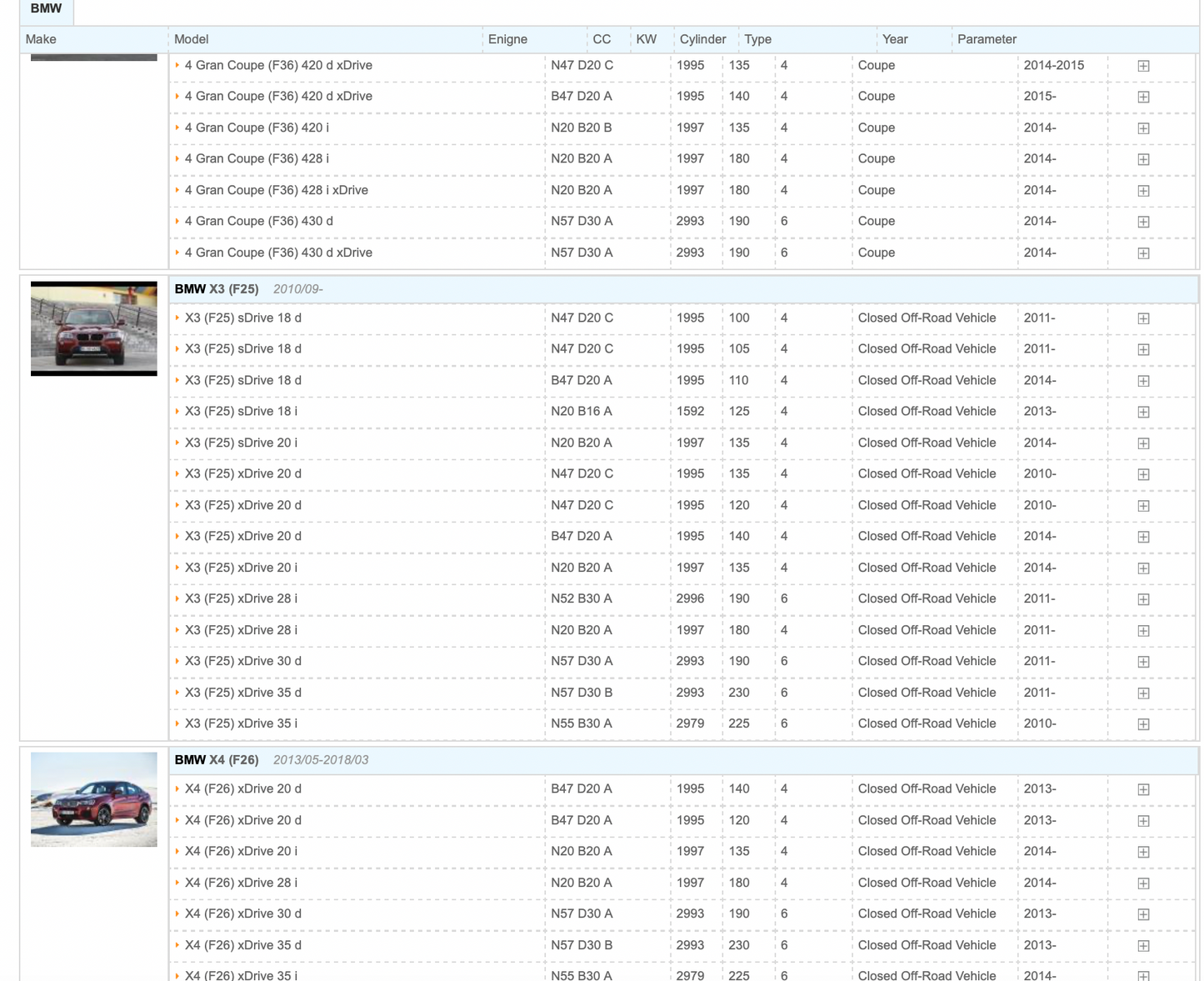Click the BMW X3 (F25) section heading
1204x981 pixels.
[217, 289]
